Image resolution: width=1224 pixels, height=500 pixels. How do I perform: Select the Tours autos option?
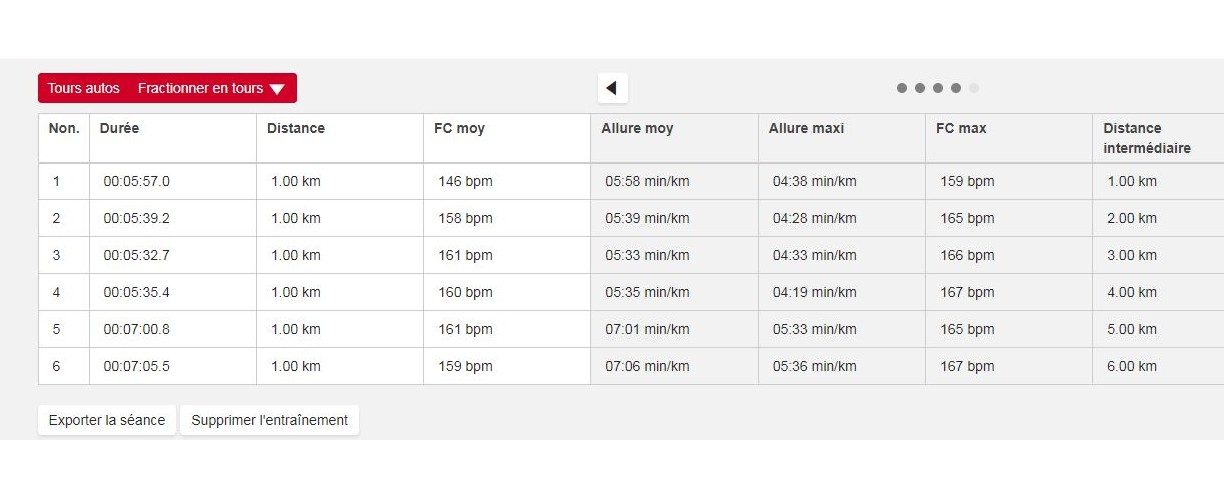83,88
